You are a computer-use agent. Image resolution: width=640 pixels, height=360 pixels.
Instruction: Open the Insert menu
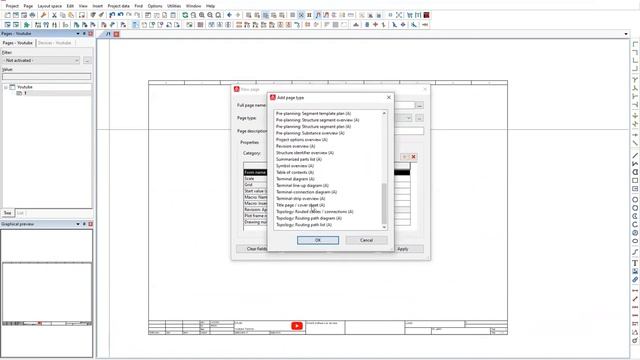click(x=98, y=6)
